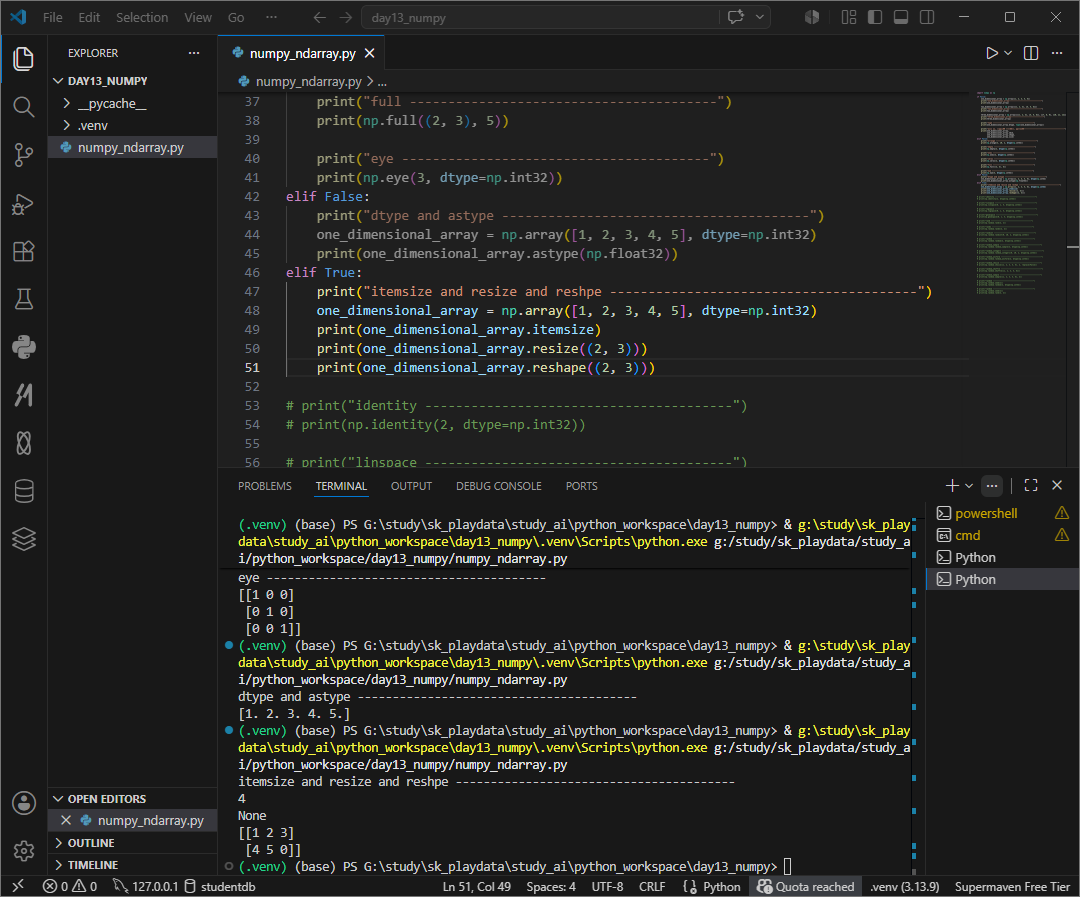
Task: Open editor More Actions ellipsis
Action: (1057, 53)
